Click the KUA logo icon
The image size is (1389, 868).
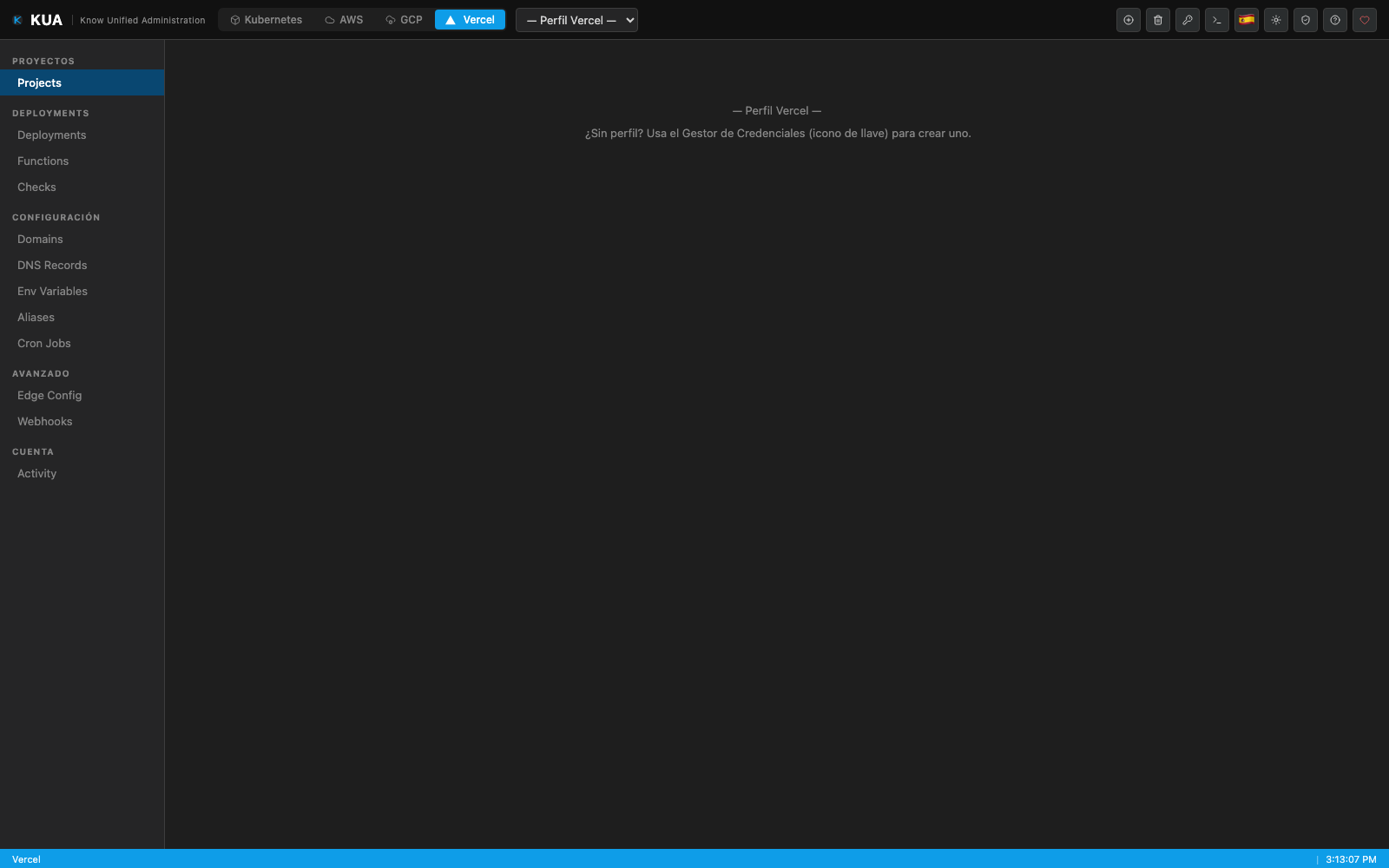click(17, 20)
